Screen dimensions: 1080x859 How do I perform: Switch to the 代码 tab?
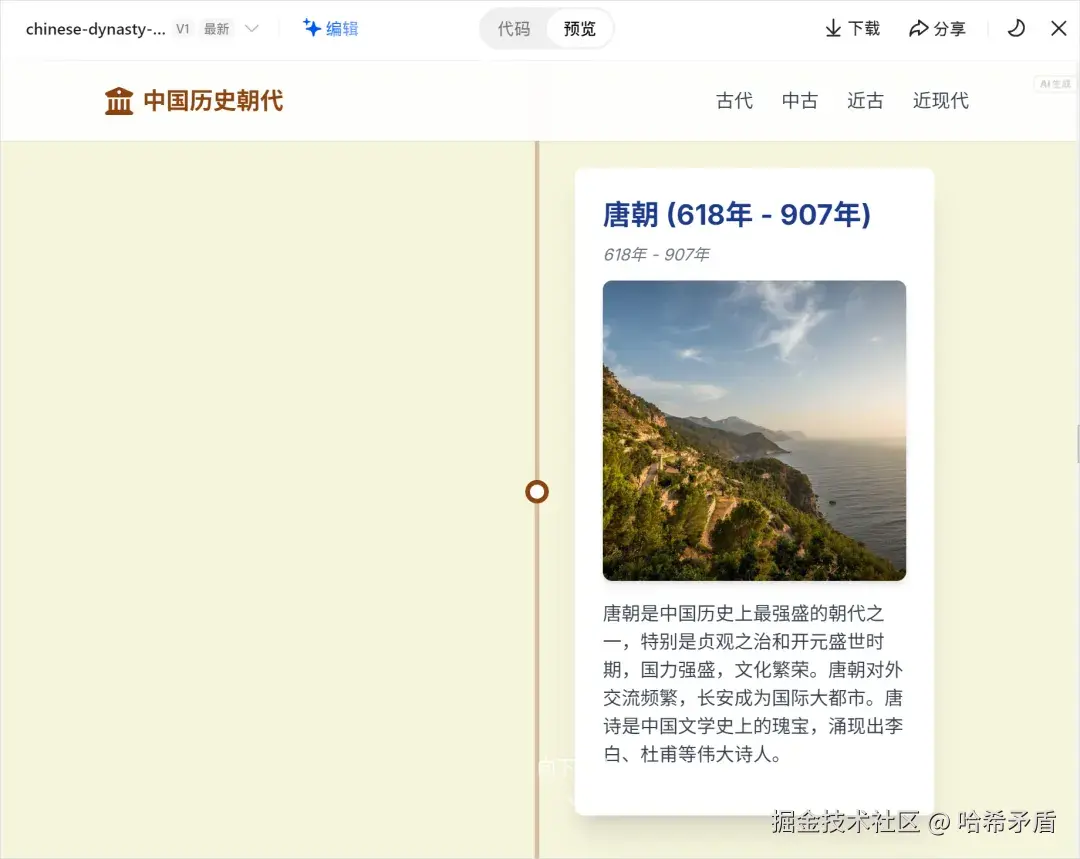point(514,28)
